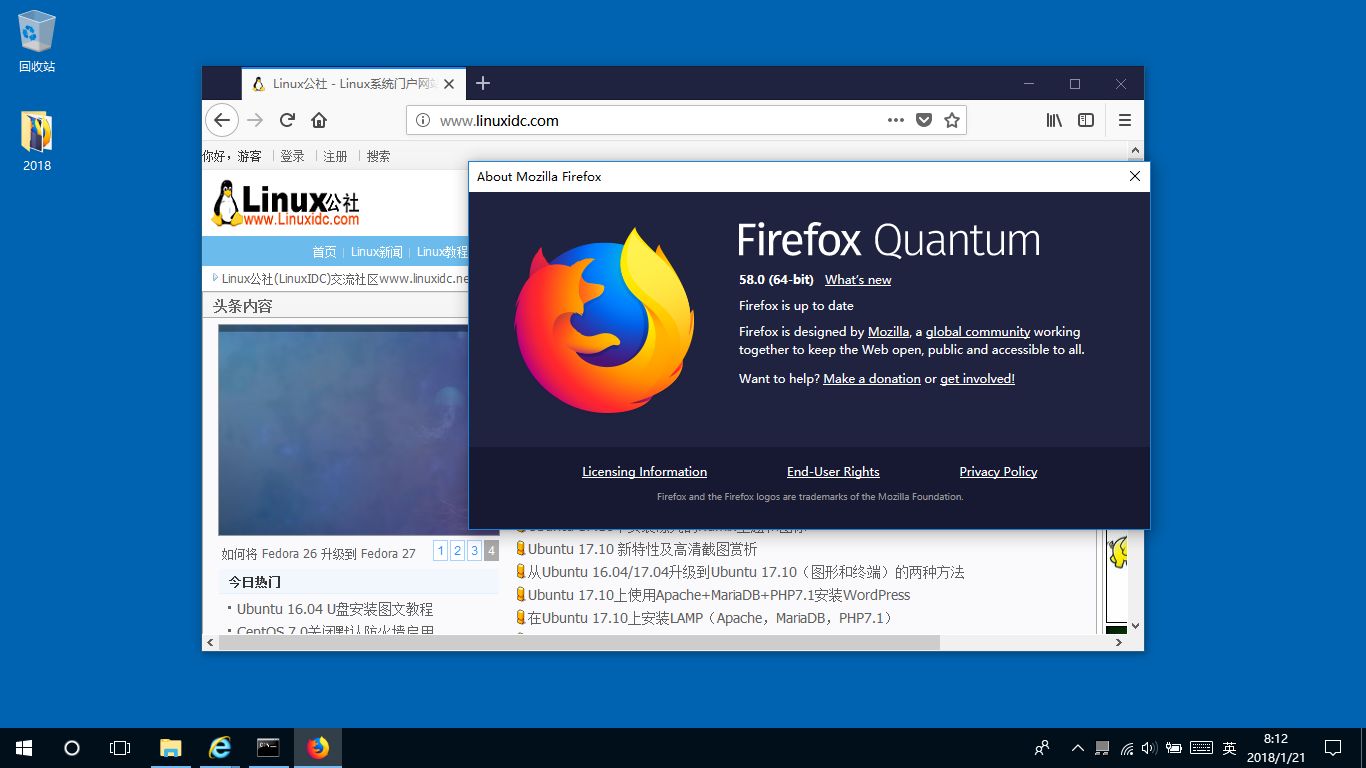Open the Linux新闻 navigation item

point(377,252)
